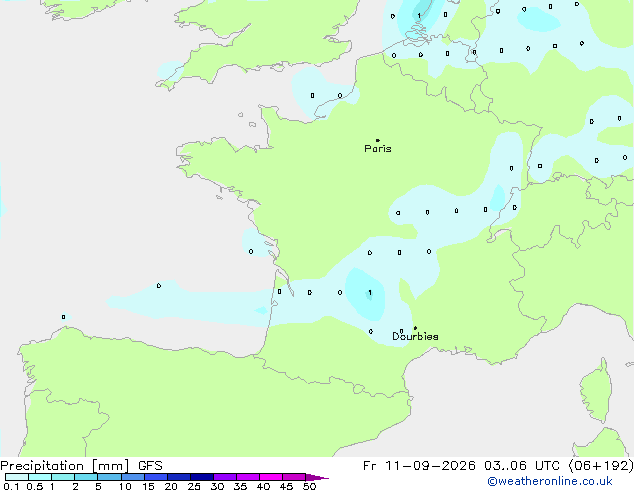Click the value 1 in southwest France
634x490 pixels.
point(370,292)
